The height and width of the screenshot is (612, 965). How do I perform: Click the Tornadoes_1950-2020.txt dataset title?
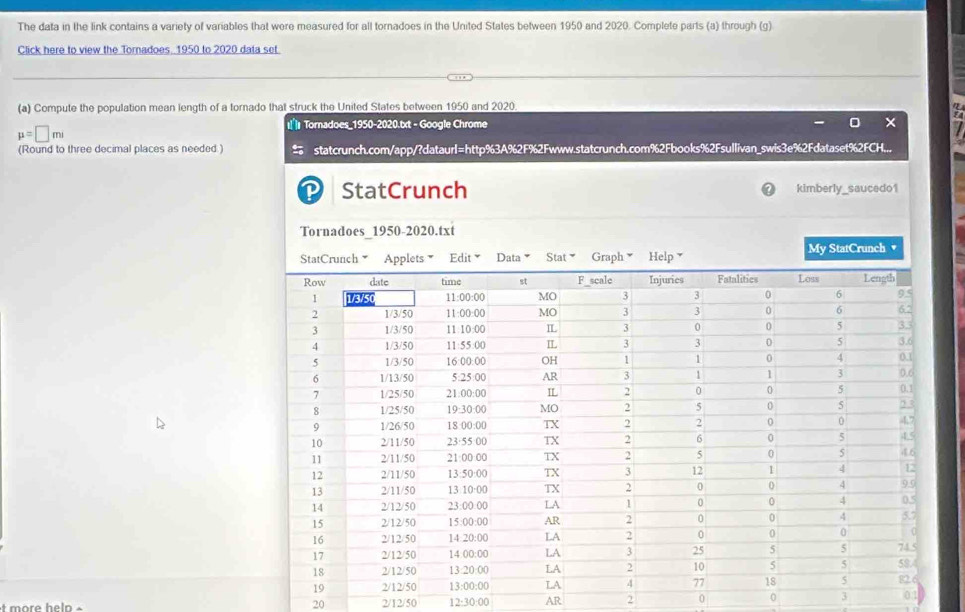coord(377,231)
